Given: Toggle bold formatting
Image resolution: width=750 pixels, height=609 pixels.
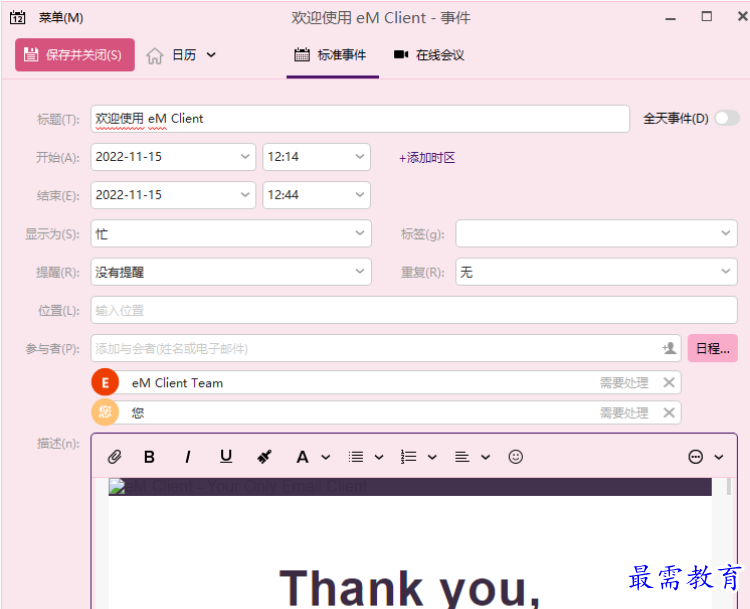Looking at the screenshot, I should 149,457.
